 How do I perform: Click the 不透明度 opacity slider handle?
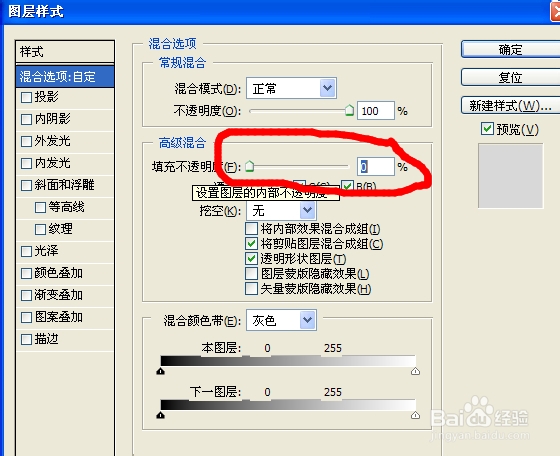[349, 110]
